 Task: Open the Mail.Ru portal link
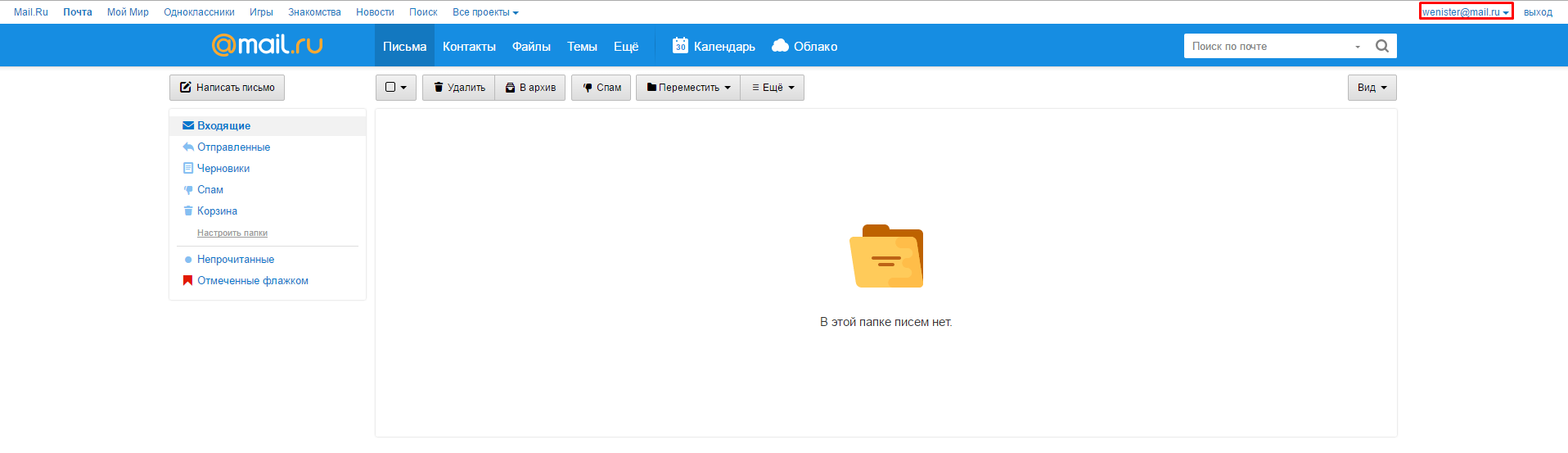tap(31, 12)
